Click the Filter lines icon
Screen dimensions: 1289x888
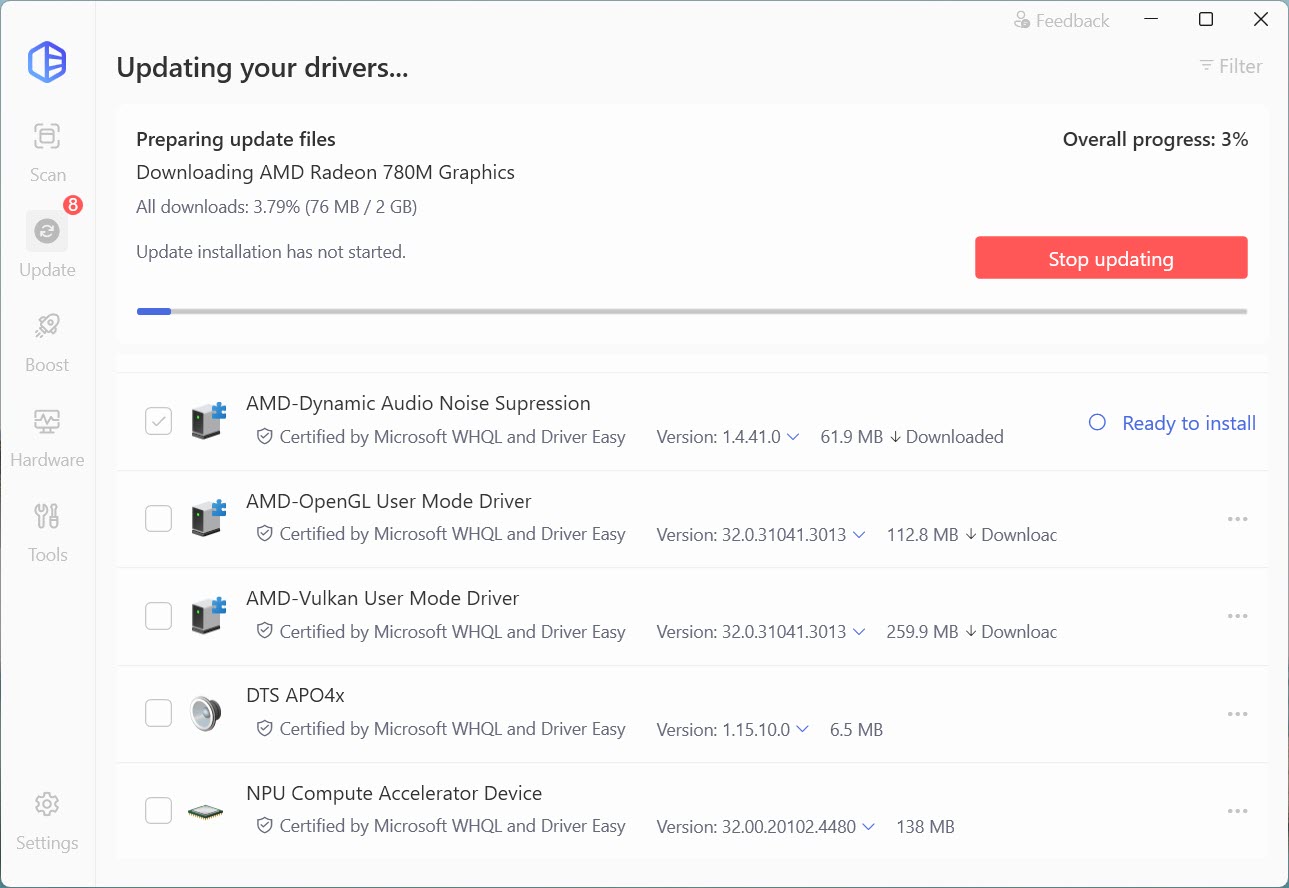(1206, 66)
